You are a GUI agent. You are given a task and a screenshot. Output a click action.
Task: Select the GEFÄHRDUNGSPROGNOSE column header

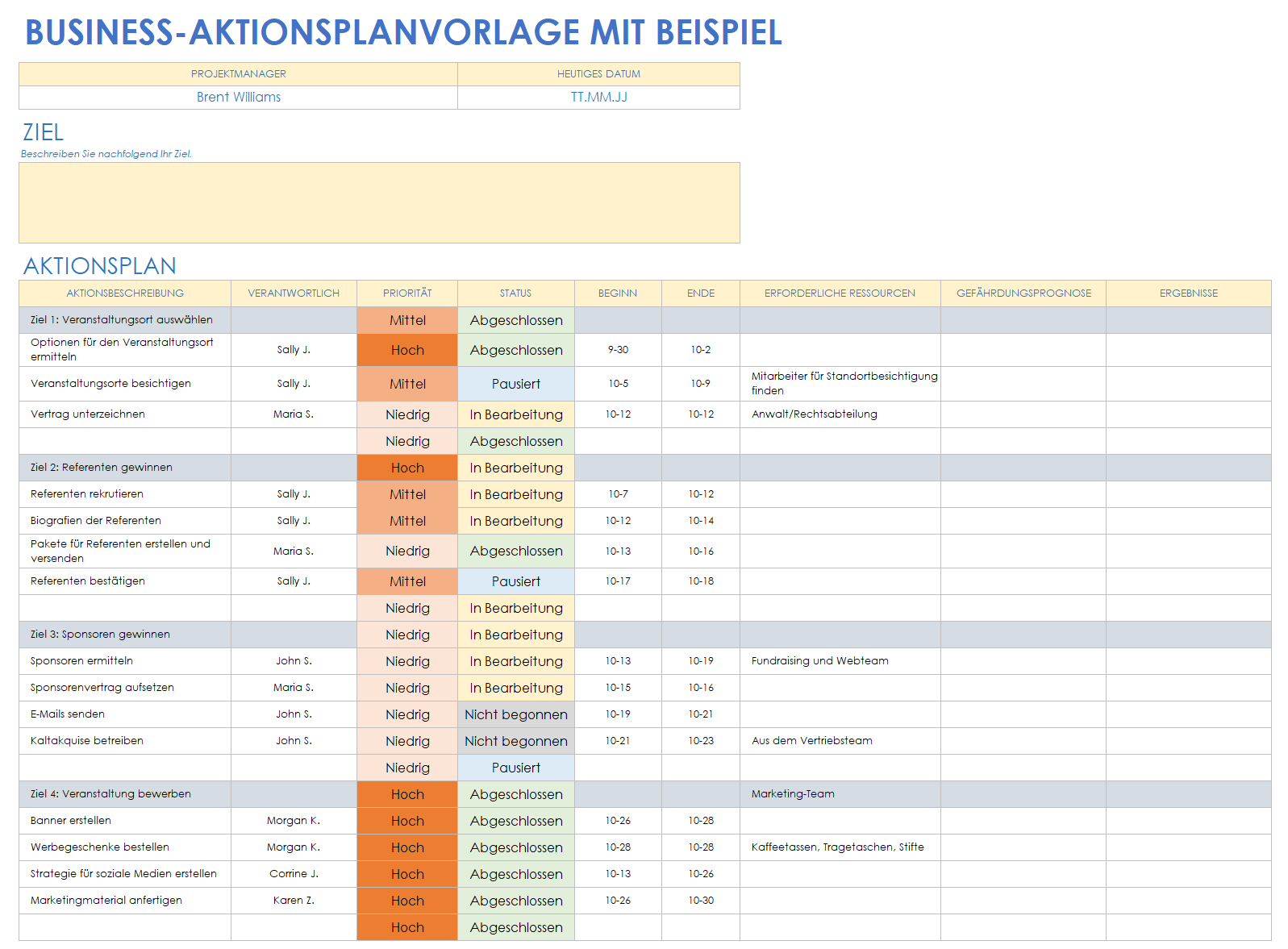[1023, 293]
